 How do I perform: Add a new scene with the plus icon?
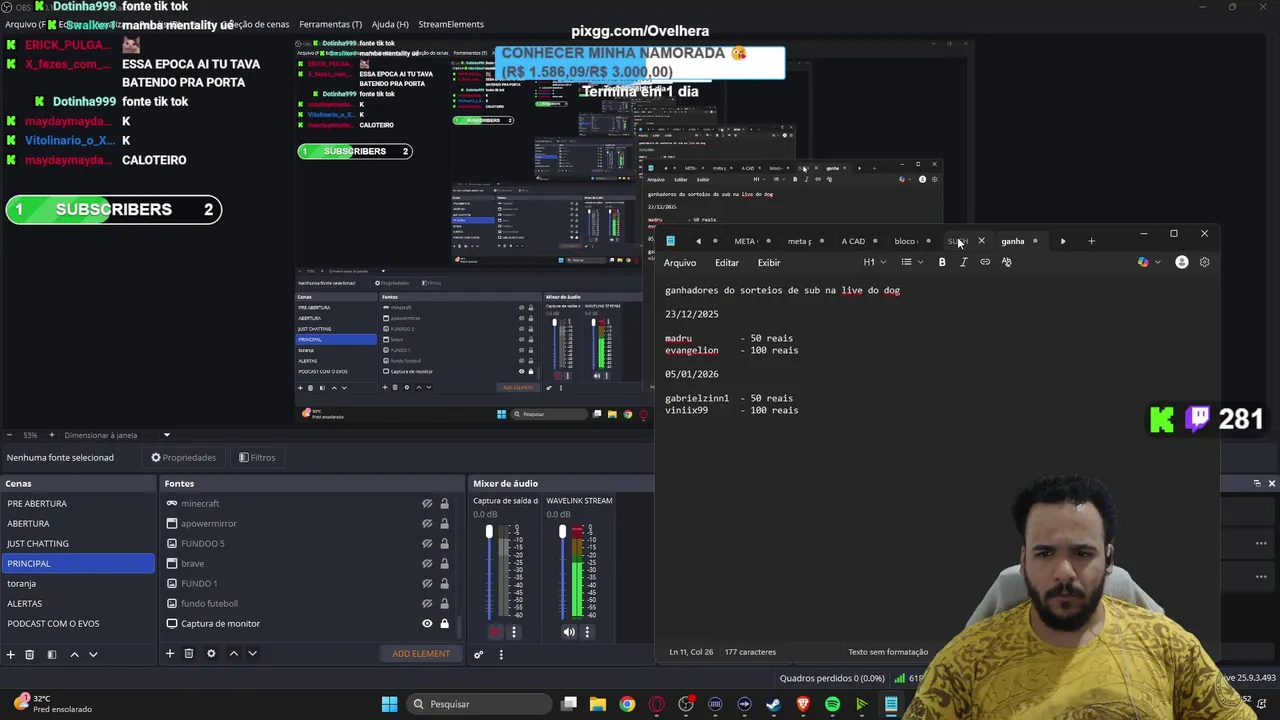tap(11, 654)
